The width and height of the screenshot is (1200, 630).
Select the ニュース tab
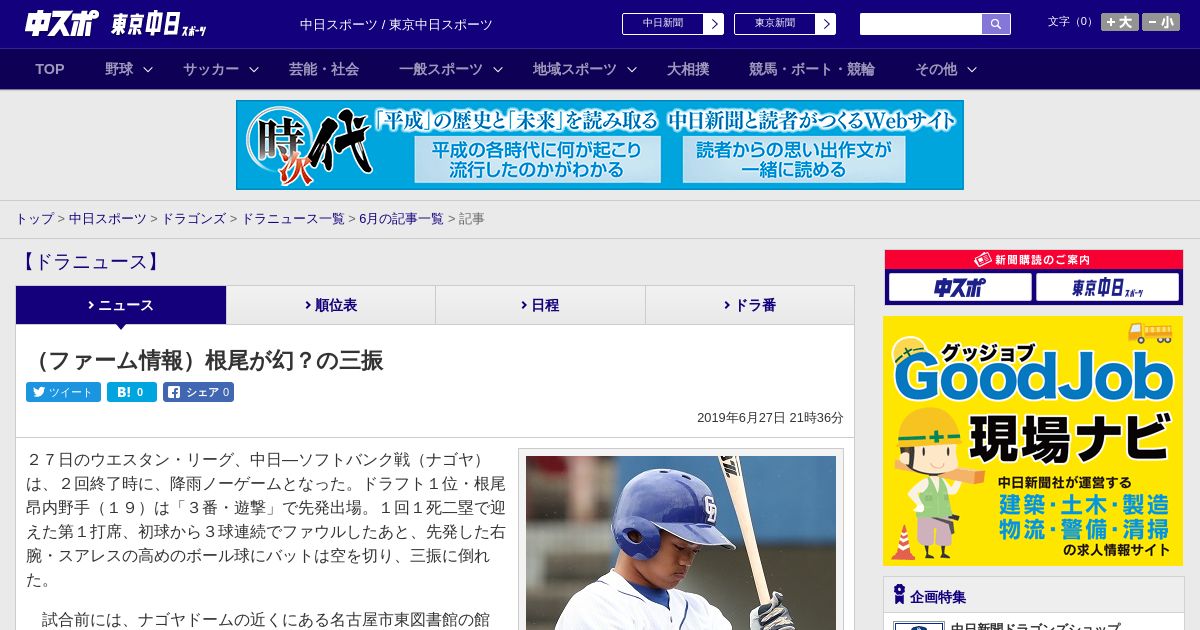click(121, 305)
